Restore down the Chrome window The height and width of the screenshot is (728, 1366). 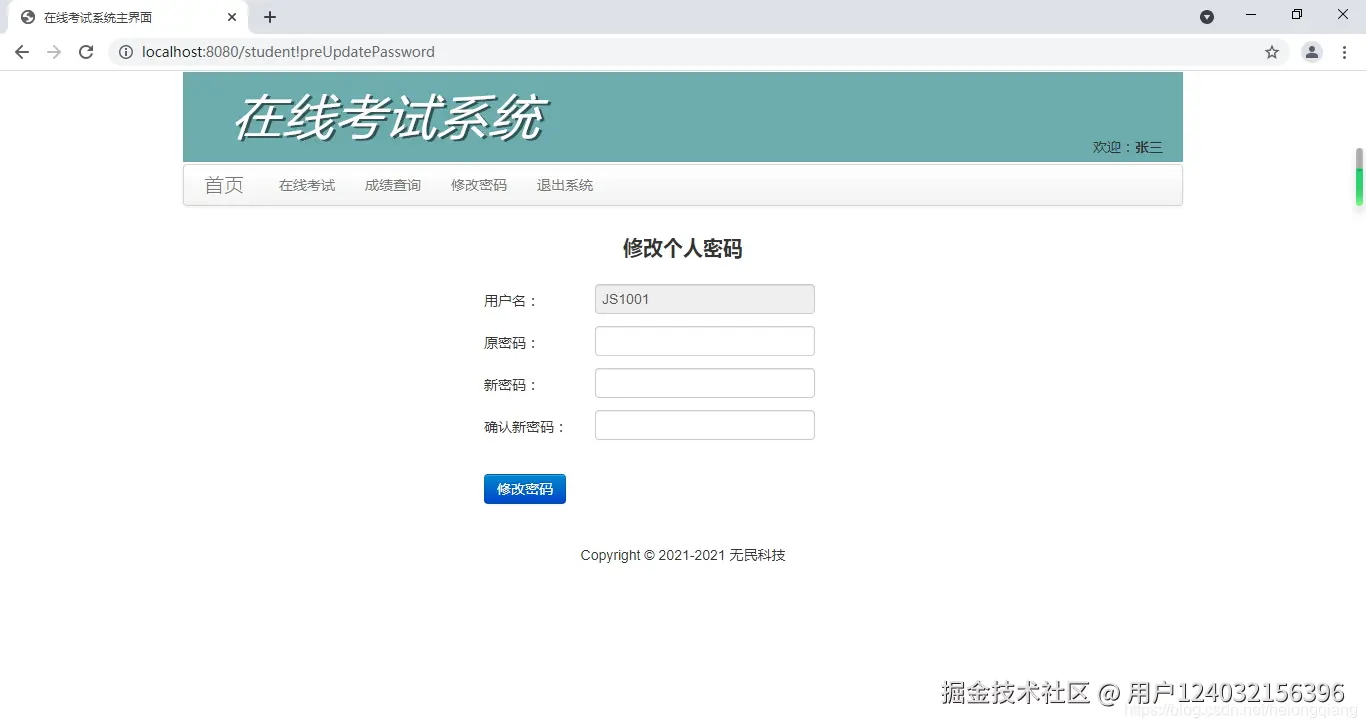[x=1297, y=15]
